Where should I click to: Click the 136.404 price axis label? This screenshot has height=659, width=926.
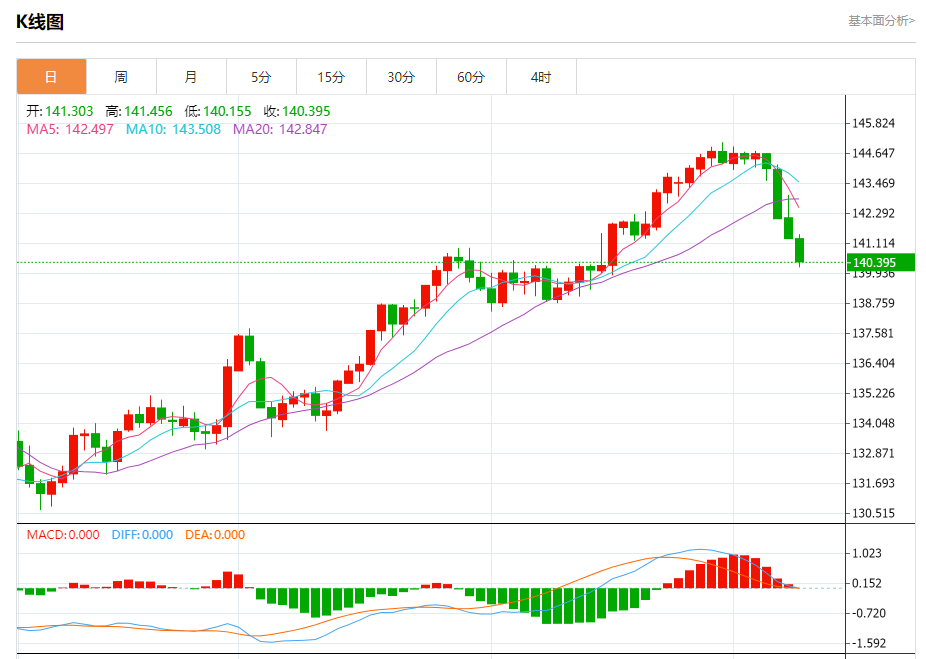[x=873, y=363]
